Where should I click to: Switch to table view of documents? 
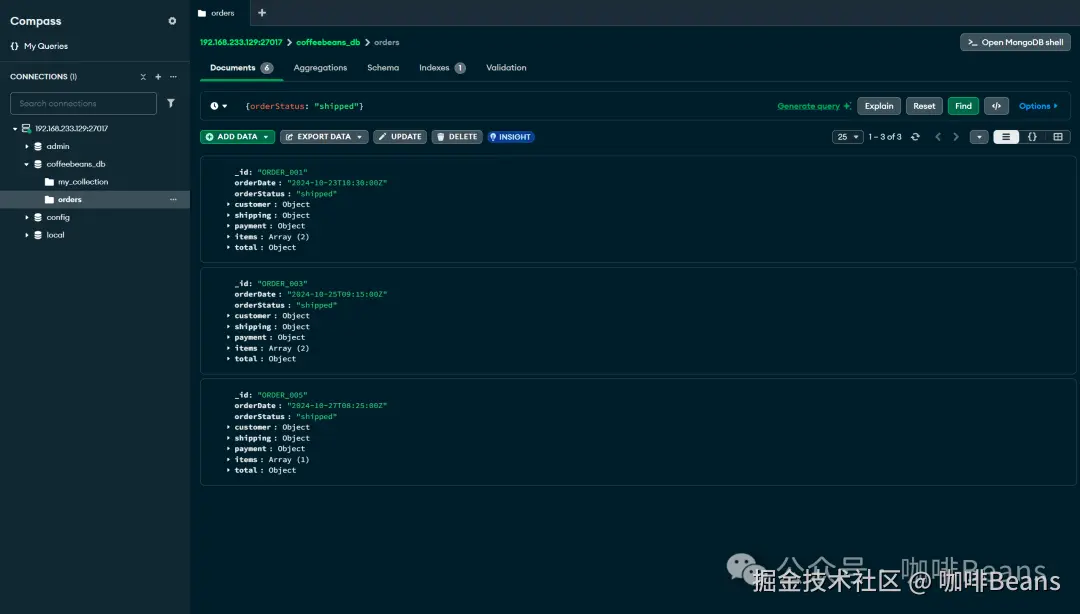tap(1058, 136)
